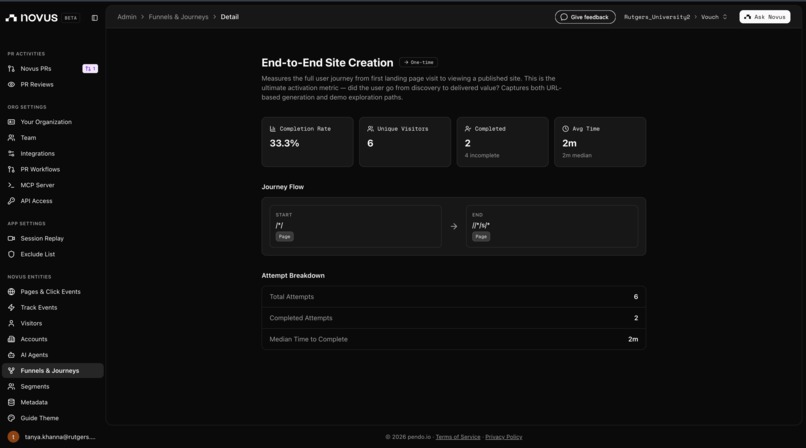Open Team settings

click(28, 138)
